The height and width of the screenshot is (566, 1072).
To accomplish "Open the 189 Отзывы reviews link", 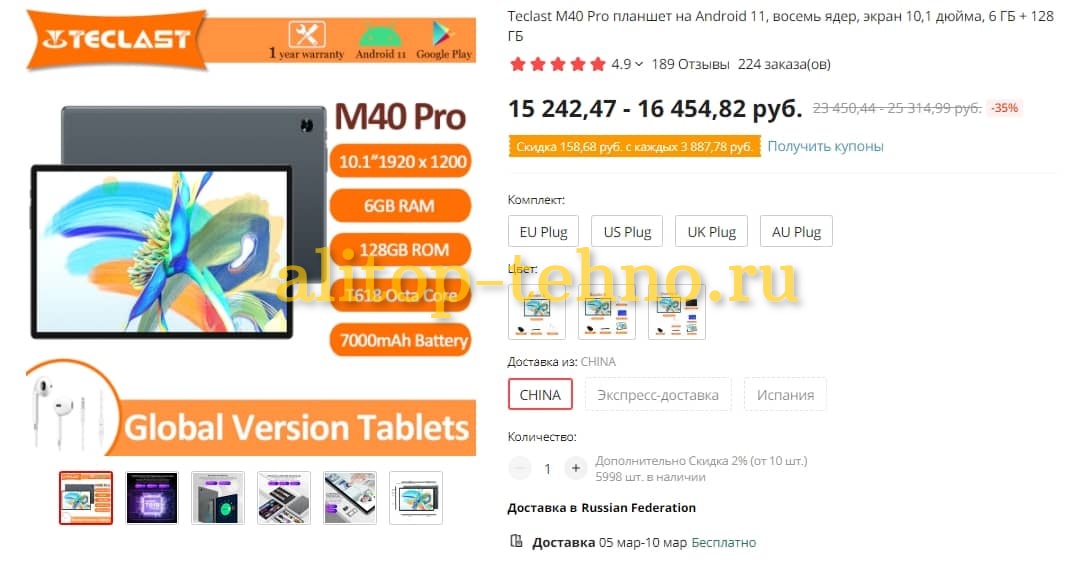I will click(691, 64).
